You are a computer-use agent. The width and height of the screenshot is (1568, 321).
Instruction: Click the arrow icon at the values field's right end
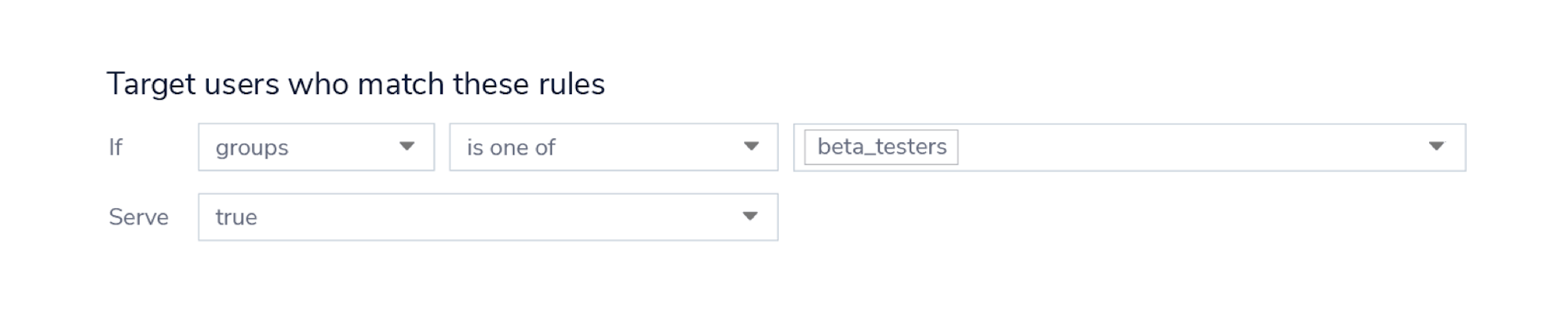click(x=1436, y=146)
